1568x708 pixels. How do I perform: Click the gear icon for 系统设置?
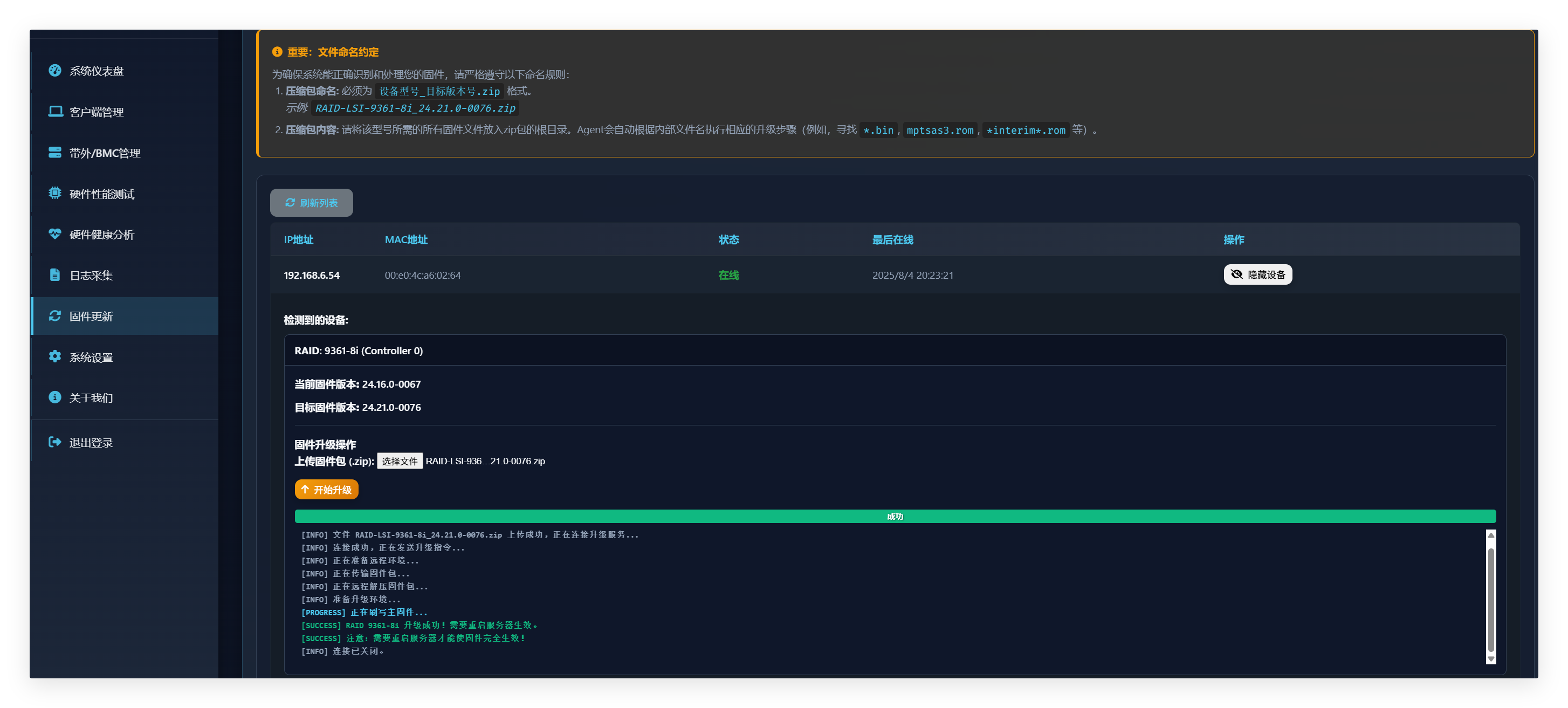click(55, 356)
